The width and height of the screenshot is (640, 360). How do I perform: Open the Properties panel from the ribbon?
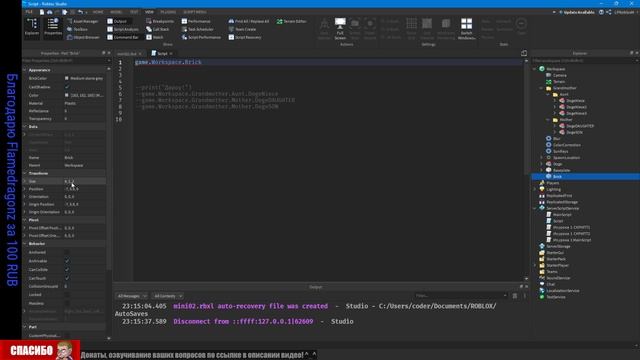click(53, 27)
